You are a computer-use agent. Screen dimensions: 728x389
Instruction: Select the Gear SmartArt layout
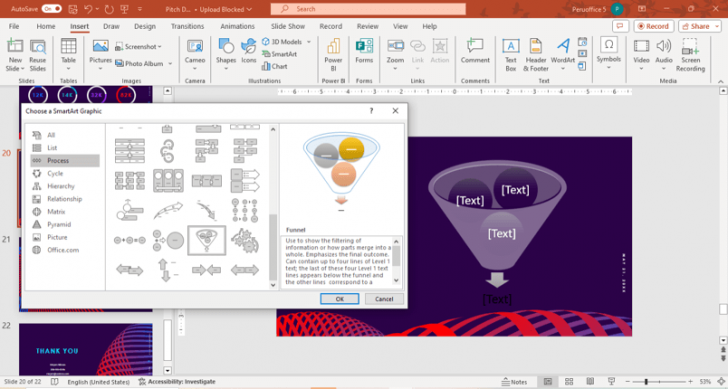(x=245, y=240)
